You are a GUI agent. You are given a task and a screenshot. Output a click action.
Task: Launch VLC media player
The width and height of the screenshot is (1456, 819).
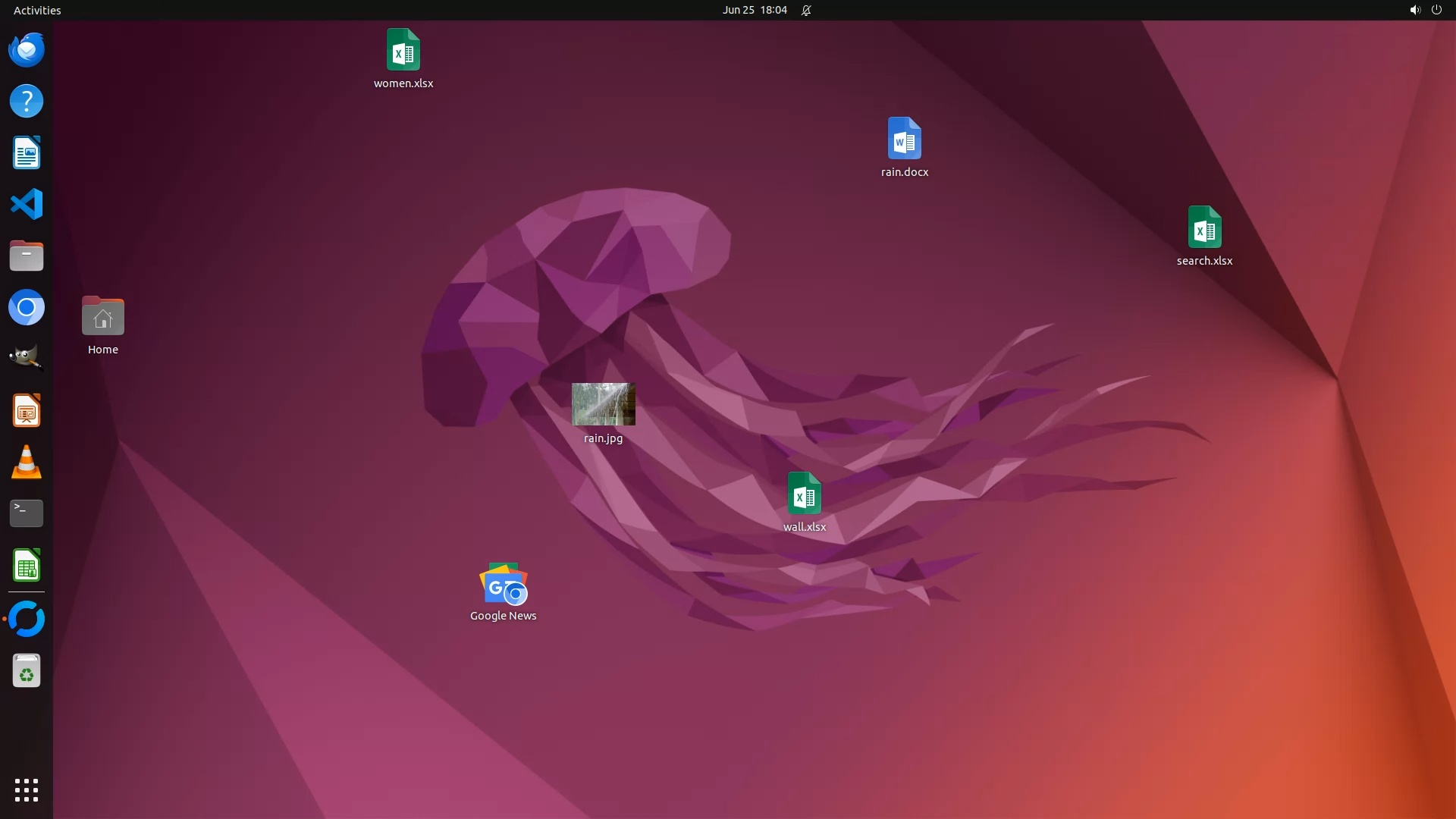pyautogui.click(x=27, y=463)
